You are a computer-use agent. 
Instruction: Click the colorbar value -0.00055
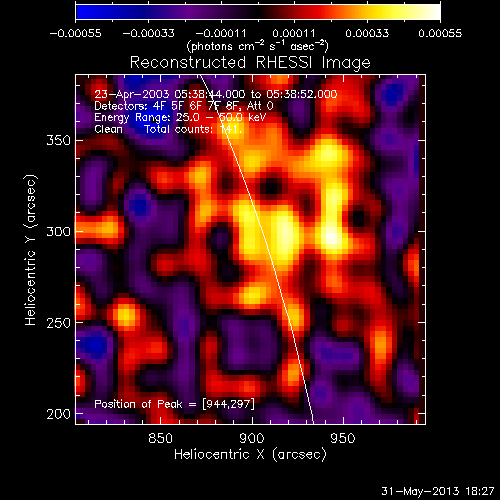(75, 33)
